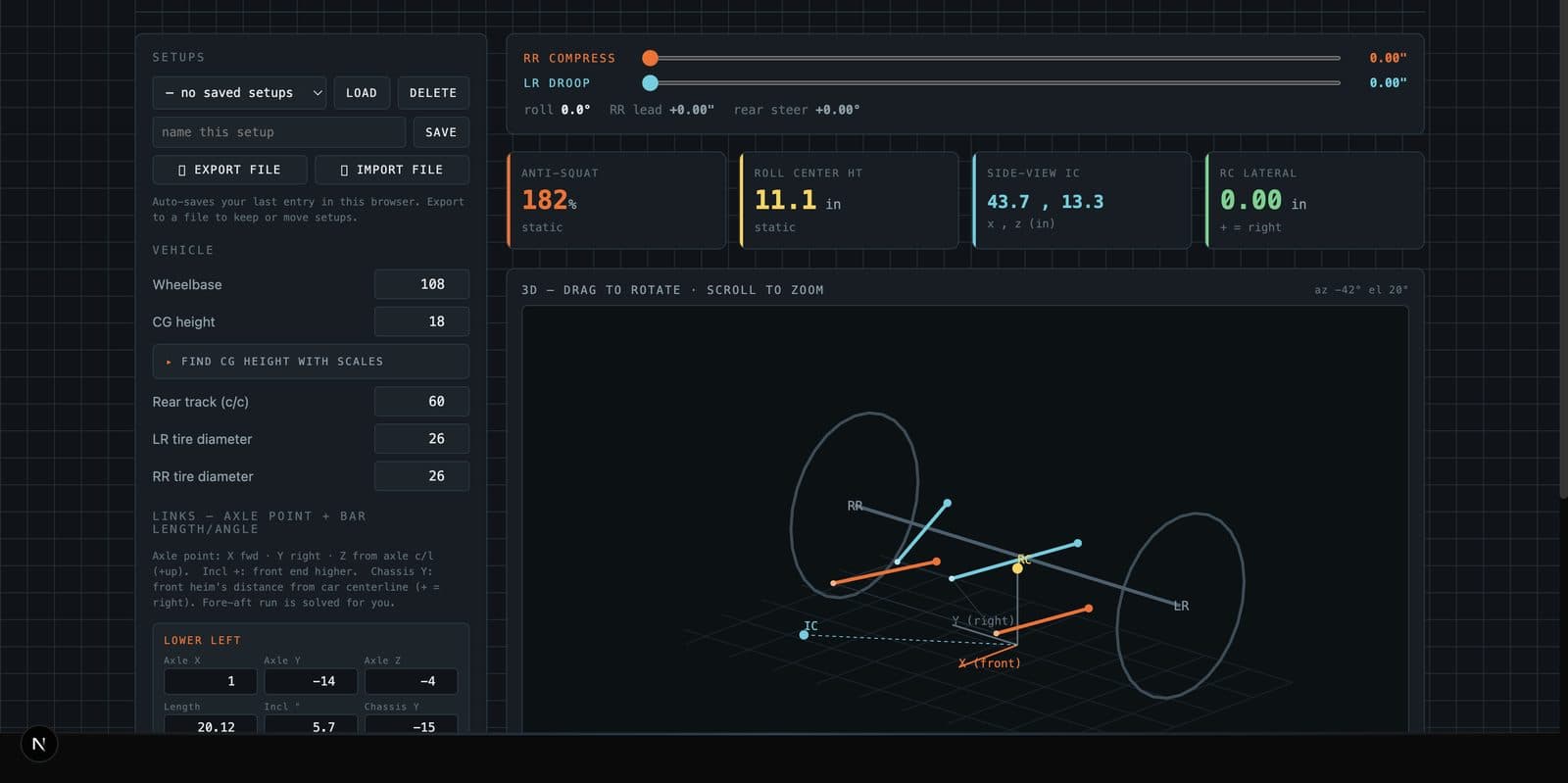Click the RR wheel label in 3D view

pyautogui.click(x=856, y=506)
